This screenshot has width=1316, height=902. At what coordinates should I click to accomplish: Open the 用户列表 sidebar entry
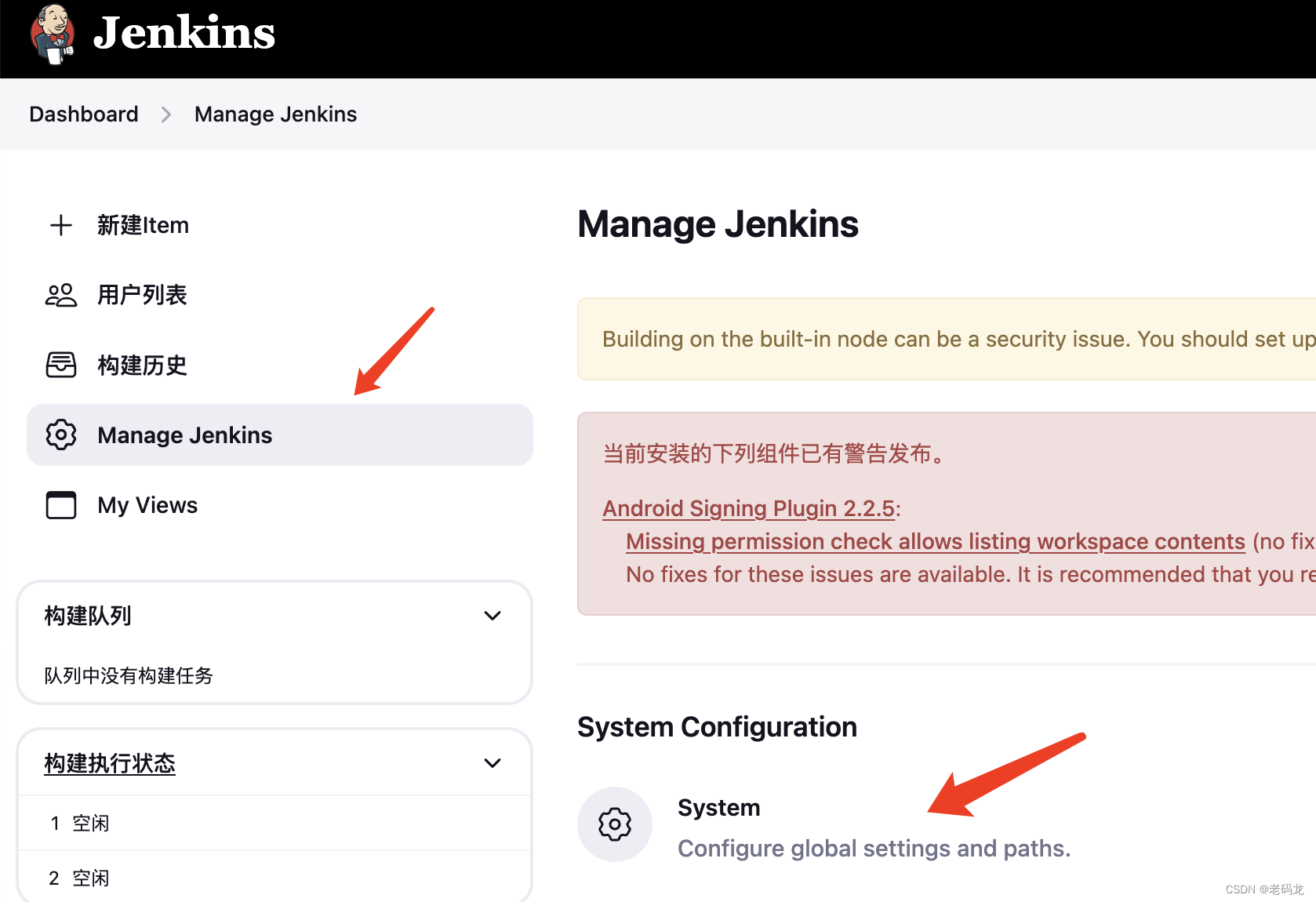pos(142,295)
